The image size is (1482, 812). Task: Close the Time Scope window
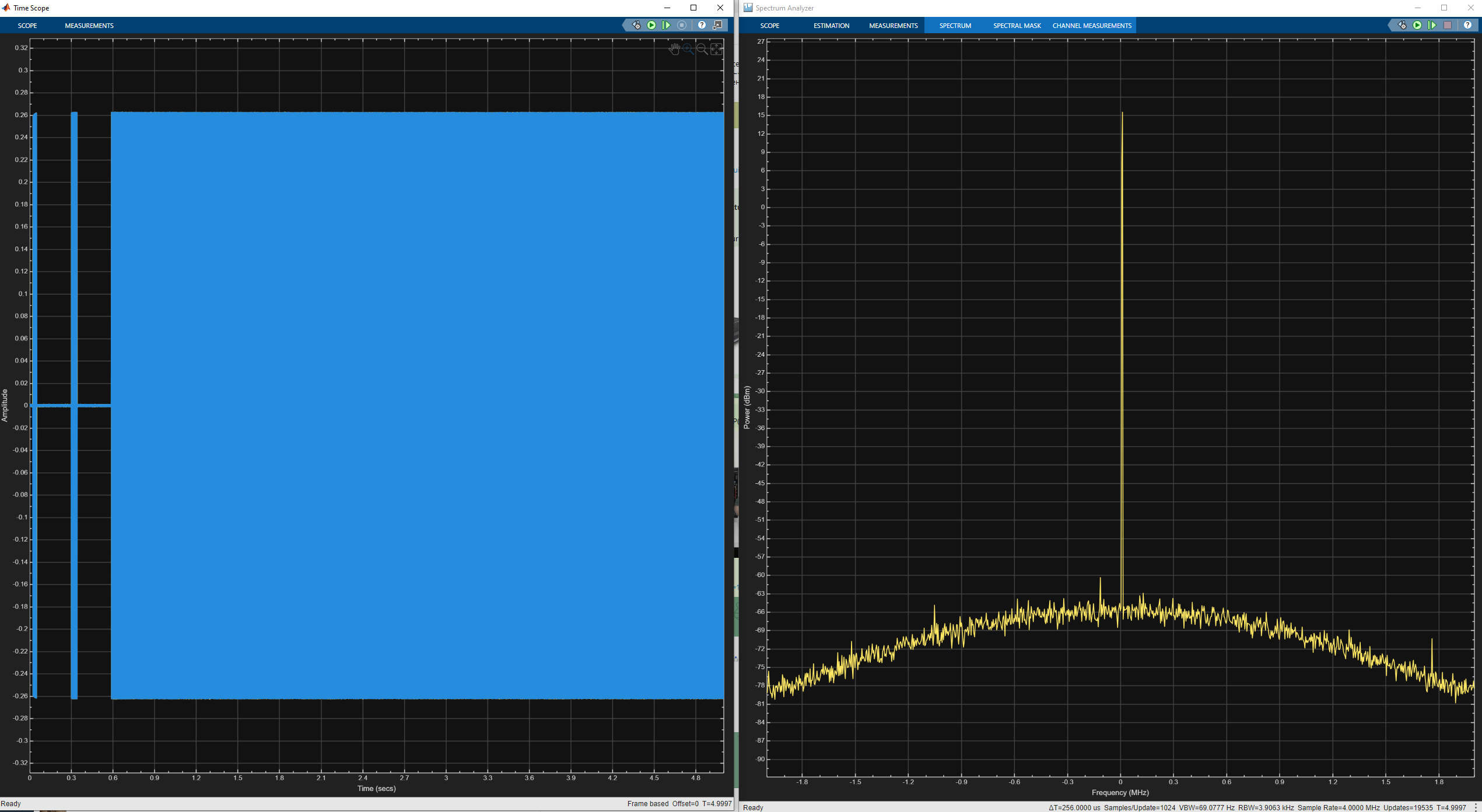point(720,8)
